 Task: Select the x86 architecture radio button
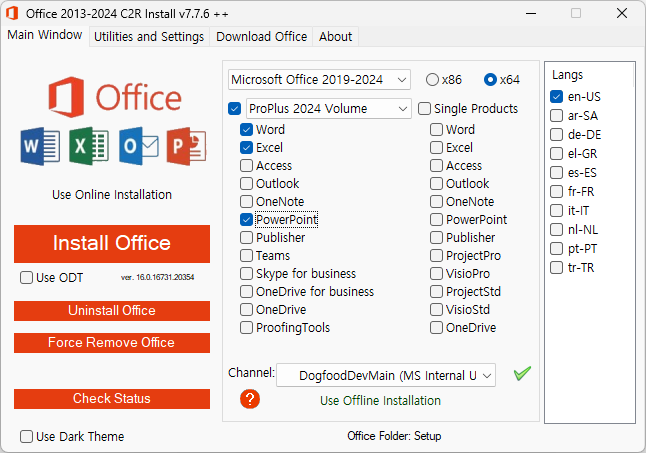pyautogui.click(x=444, y=79)
